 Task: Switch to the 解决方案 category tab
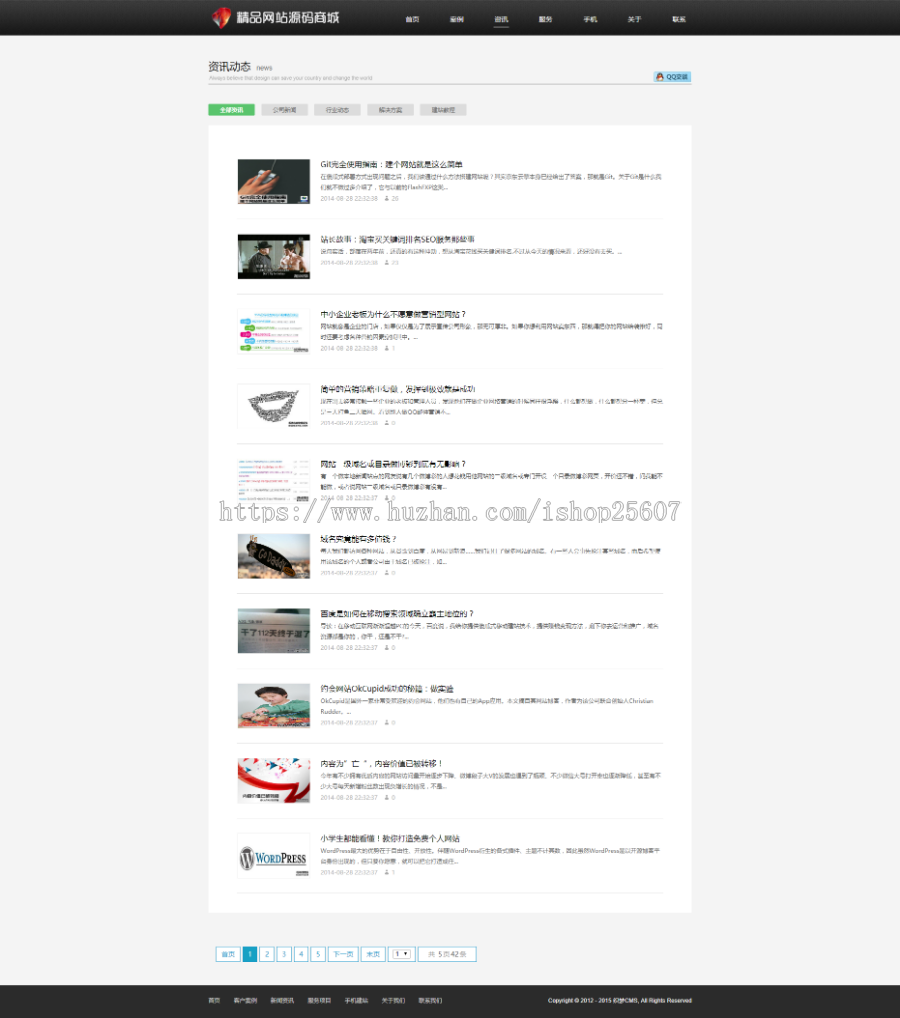point(390,110)
